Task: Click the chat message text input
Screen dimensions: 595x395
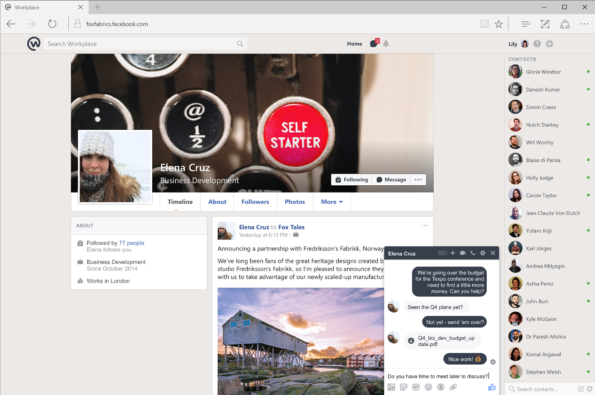Action: click(438, 376)
